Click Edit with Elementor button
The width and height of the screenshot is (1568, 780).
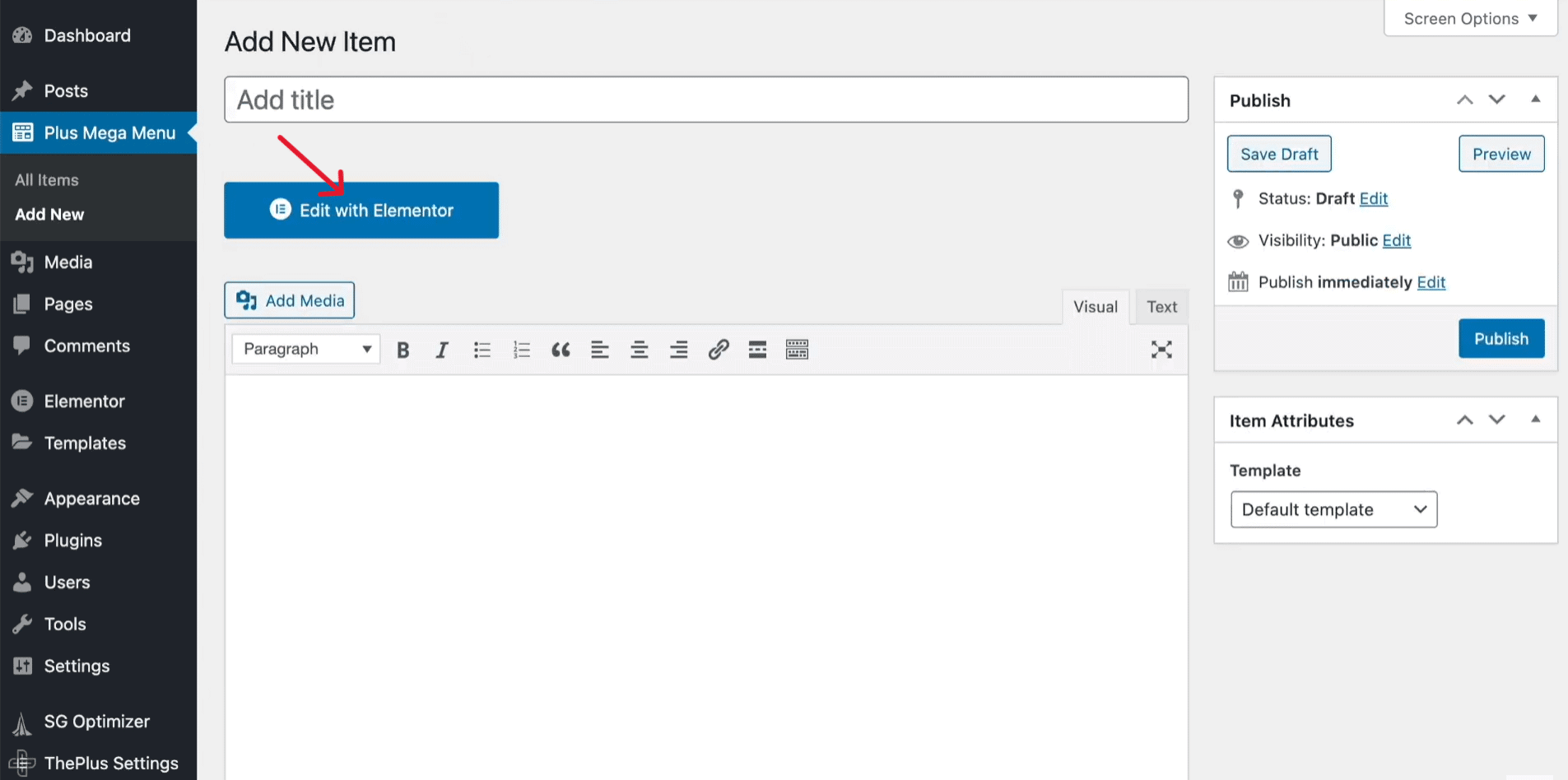(361, 210)
